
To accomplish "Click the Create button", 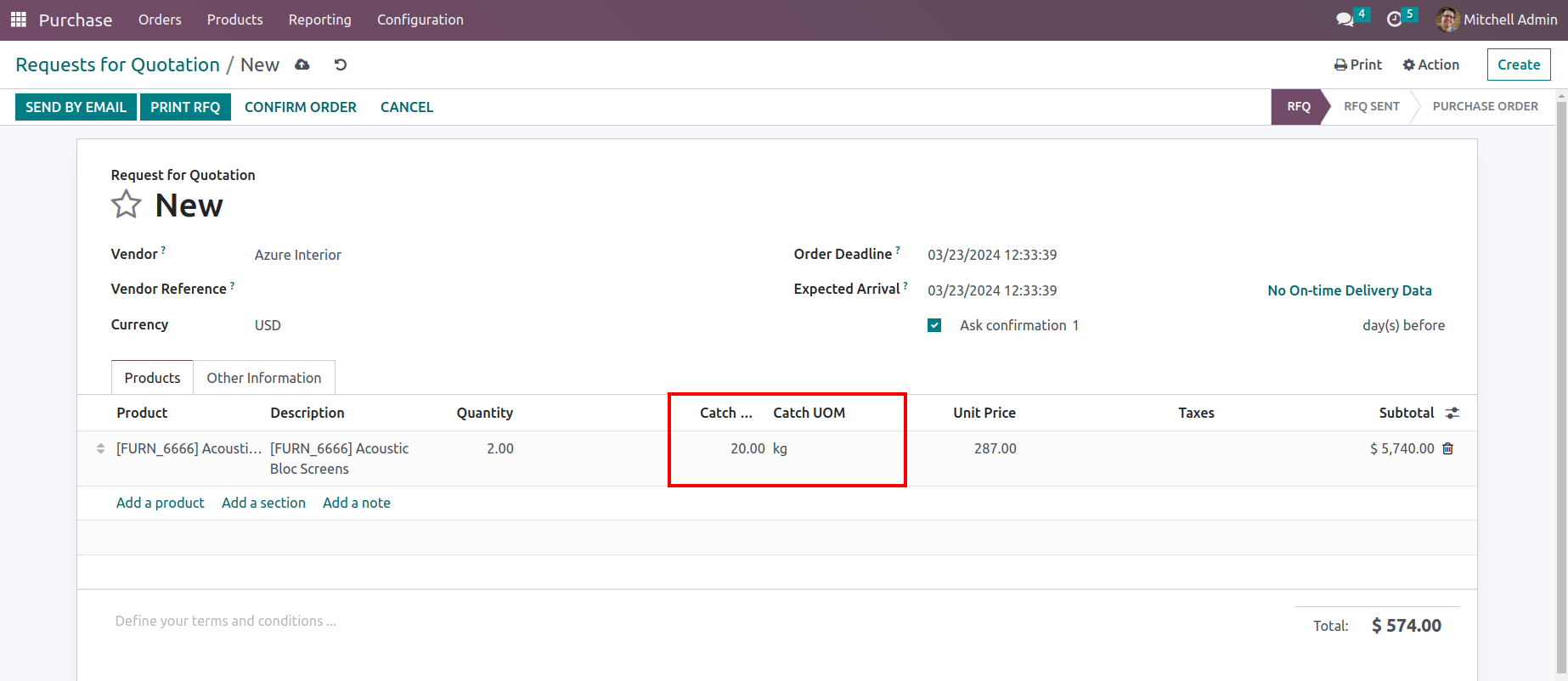I will [1519, 65].
